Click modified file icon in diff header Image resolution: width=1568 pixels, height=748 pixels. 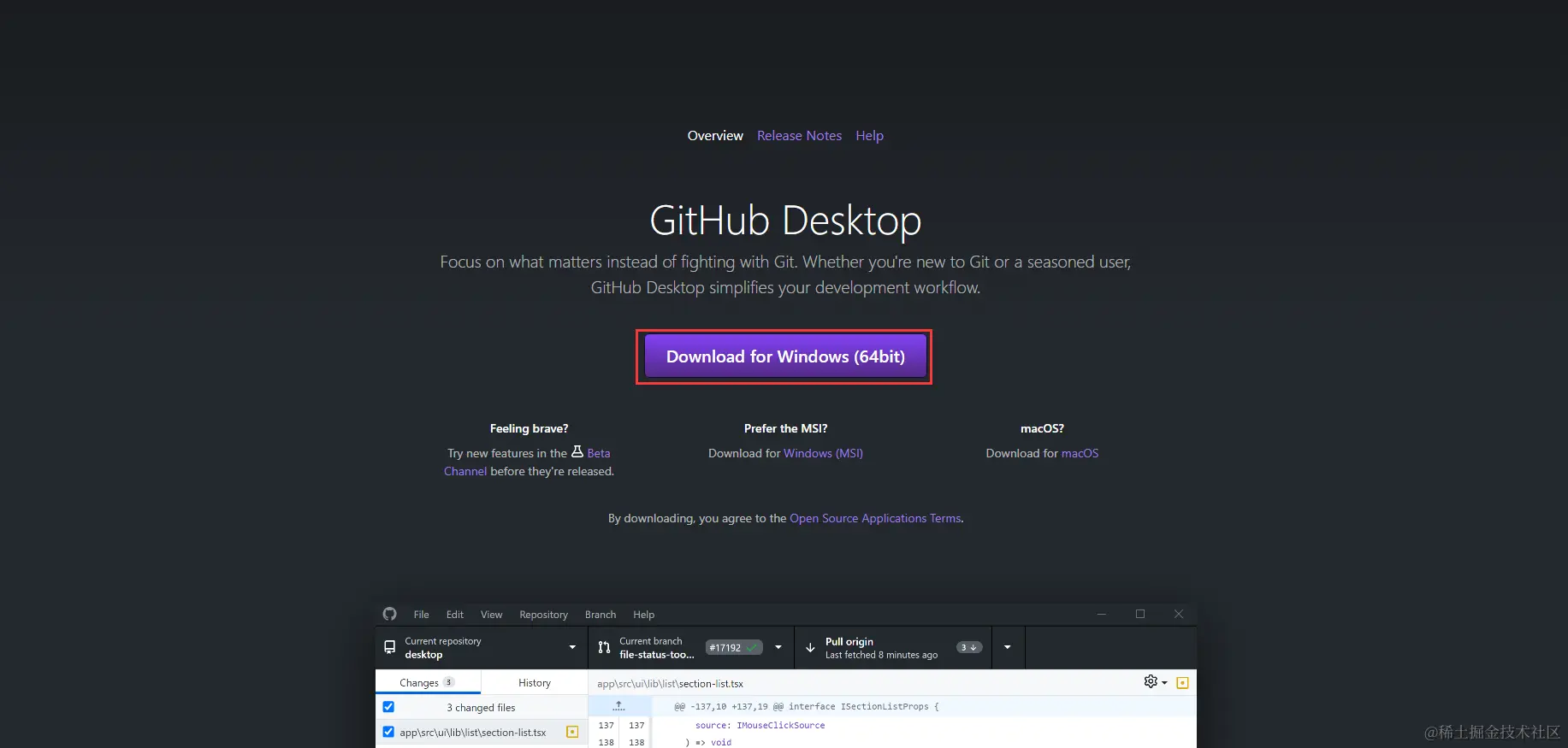[x=1182, y=682]
